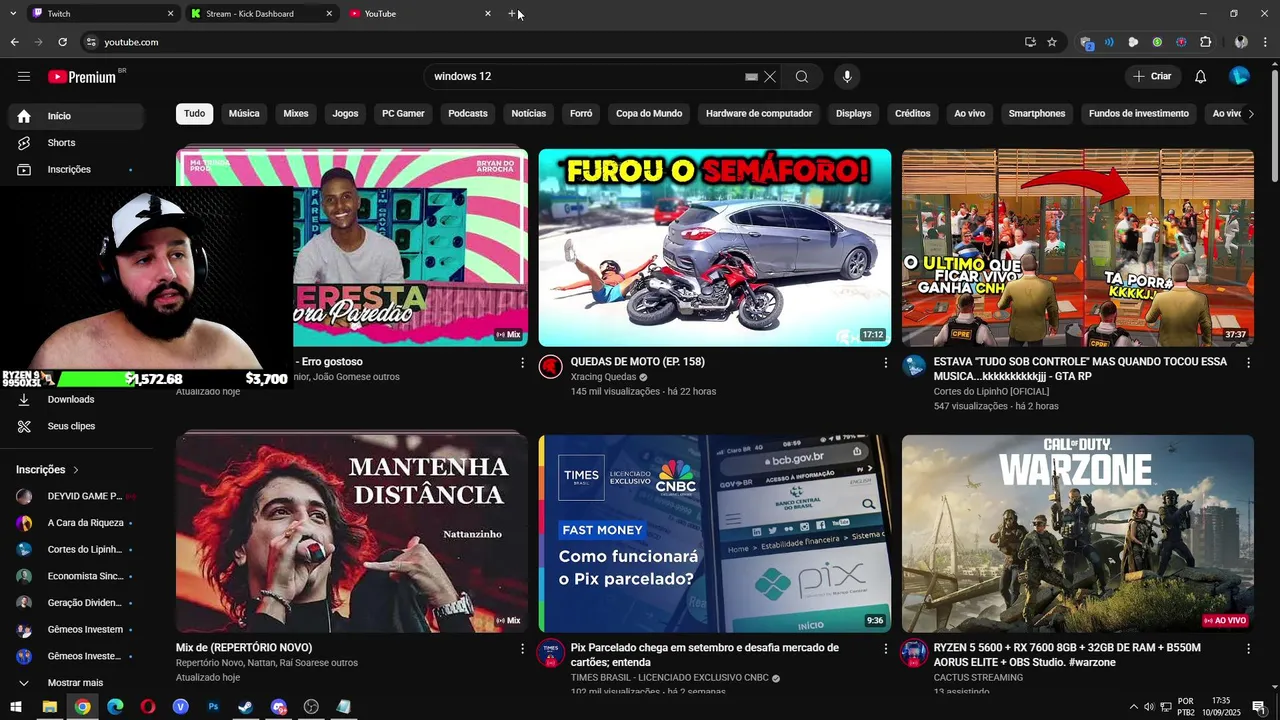Open the QUEDAS DE MOTO video thumbnail
The image size is (1280, 720).
(715, 248)
